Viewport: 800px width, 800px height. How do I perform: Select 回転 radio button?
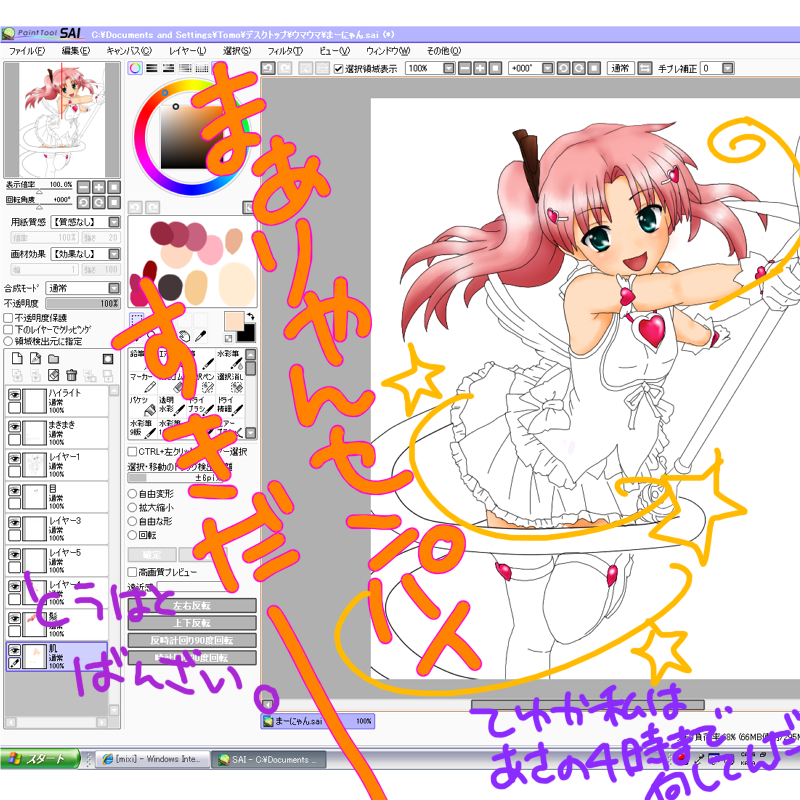click(x=132, y=535)
